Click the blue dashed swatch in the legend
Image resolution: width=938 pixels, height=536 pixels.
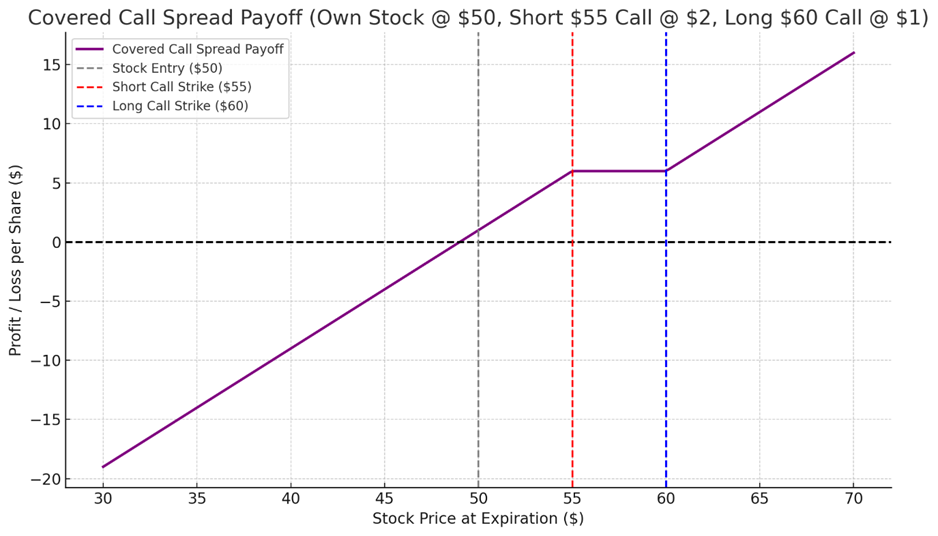point(90,106)
